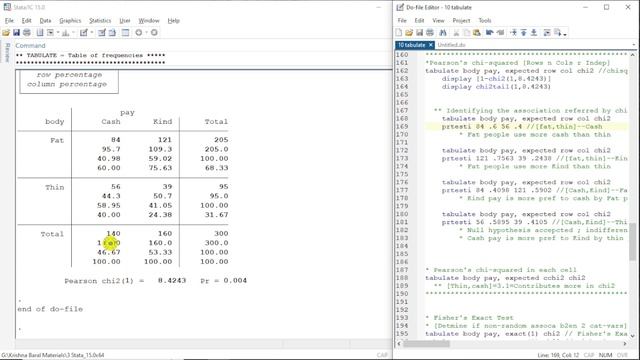Open the Project menu in Do-file Editor

(461, 20)
